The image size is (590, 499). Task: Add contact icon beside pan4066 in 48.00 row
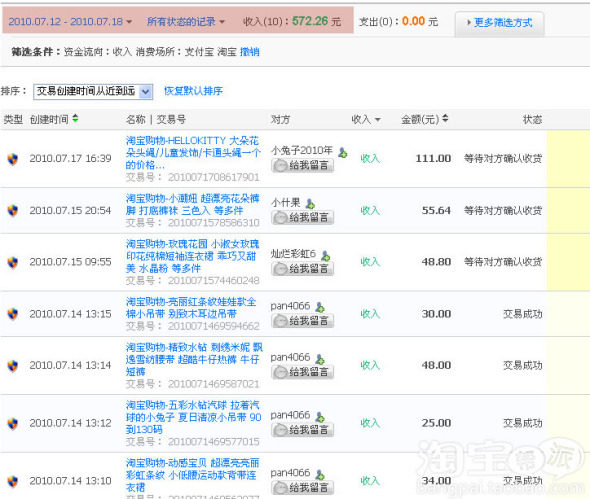pos(320,359)
